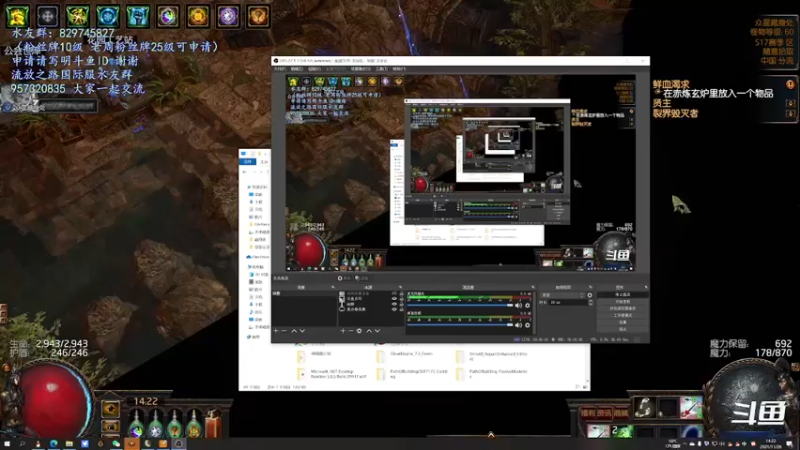Undock the Controls panel via header icon
The image size is (800, 450).
pos(646,287)
